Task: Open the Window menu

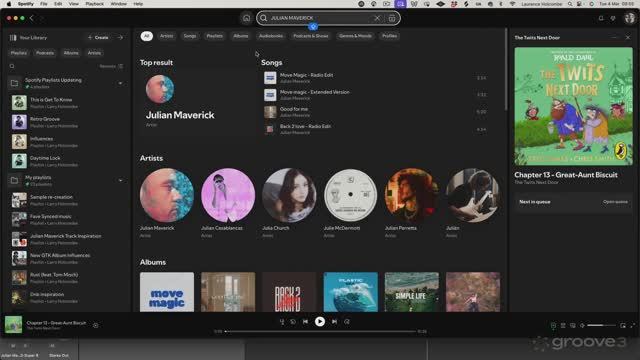Action: tap(119, 4)
